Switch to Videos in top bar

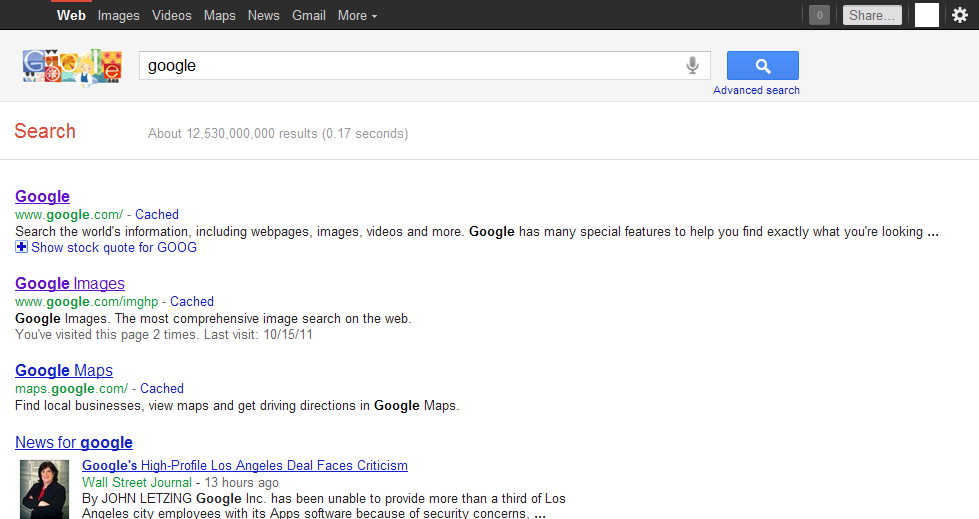pyautogui.click(x=172, y=16)
